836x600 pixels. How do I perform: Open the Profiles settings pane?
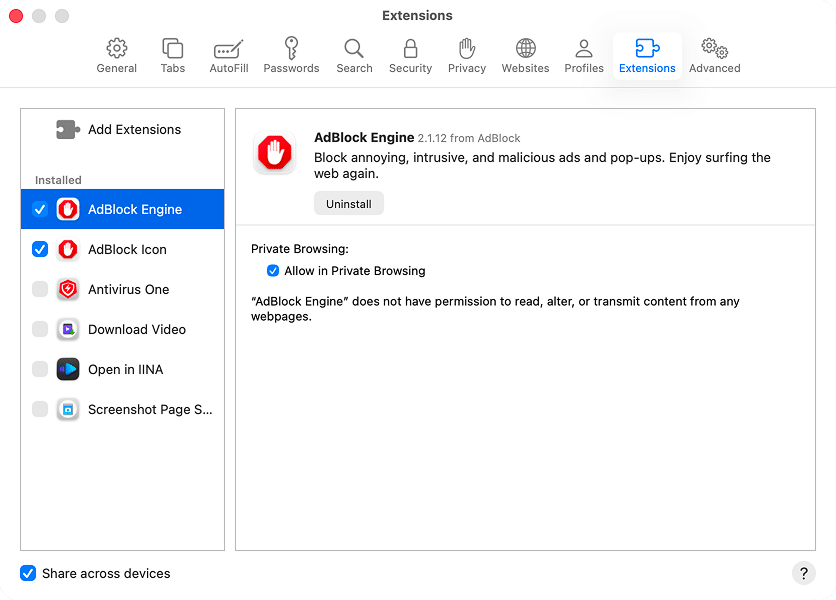click(x=583, y=55)
